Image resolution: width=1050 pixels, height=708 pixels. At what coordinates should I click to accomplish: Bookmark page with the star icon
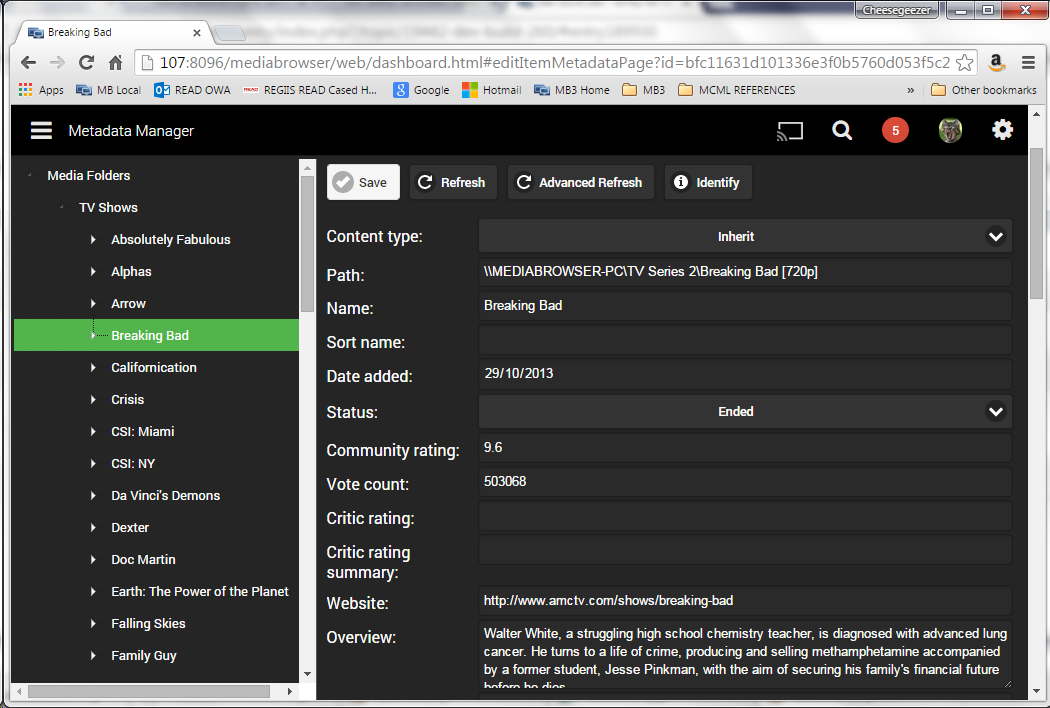pos(964,63)
